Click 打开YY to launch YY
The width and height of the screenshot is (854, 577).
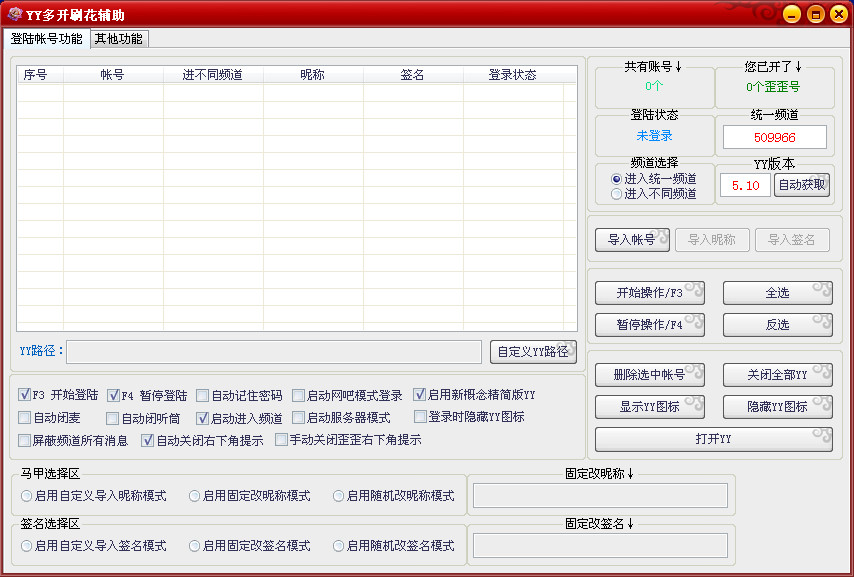[x=714, y=438]
